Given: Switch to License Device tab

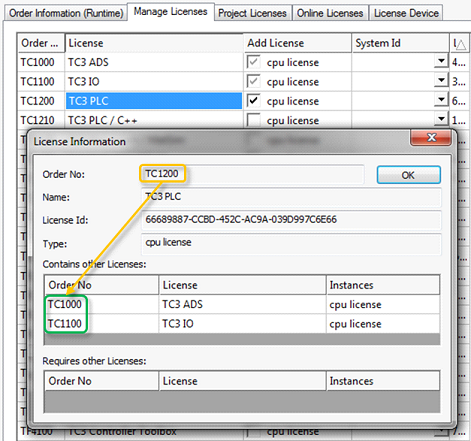Looking at the screenshot, I should pyautogui.click(x=406, y=13).
